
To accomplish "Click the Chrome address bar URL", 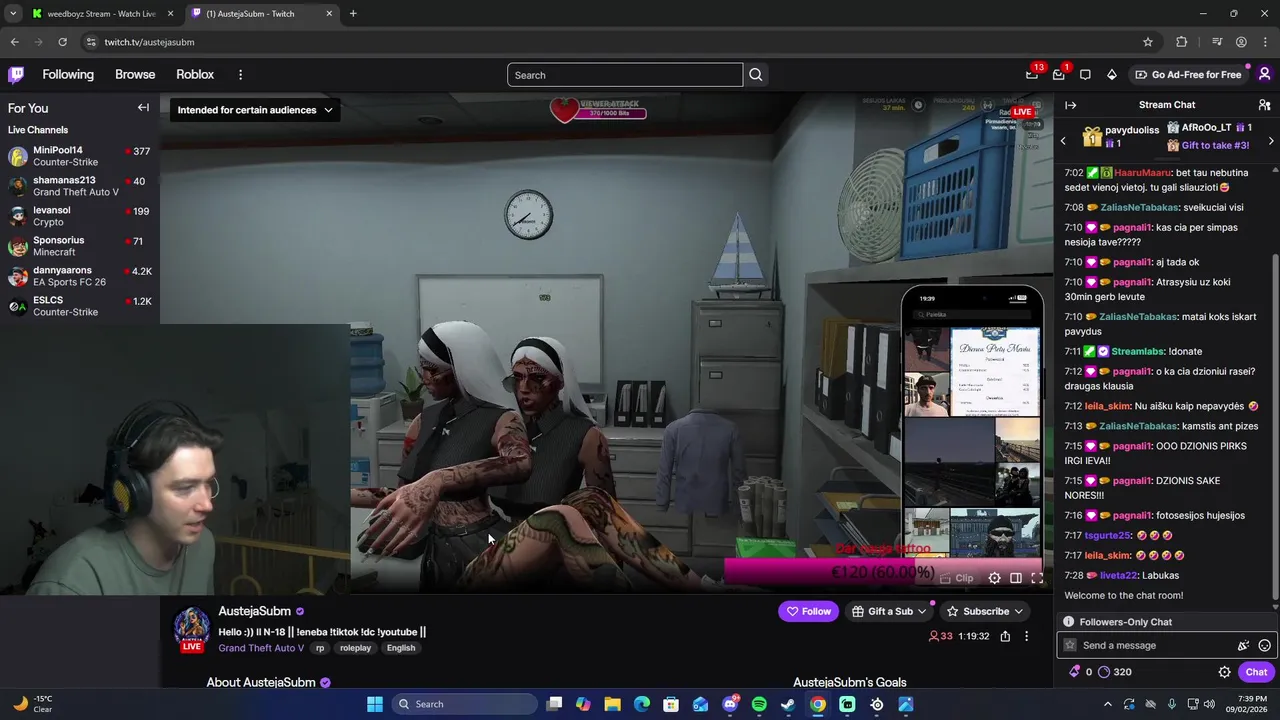I will coord(150,42).
